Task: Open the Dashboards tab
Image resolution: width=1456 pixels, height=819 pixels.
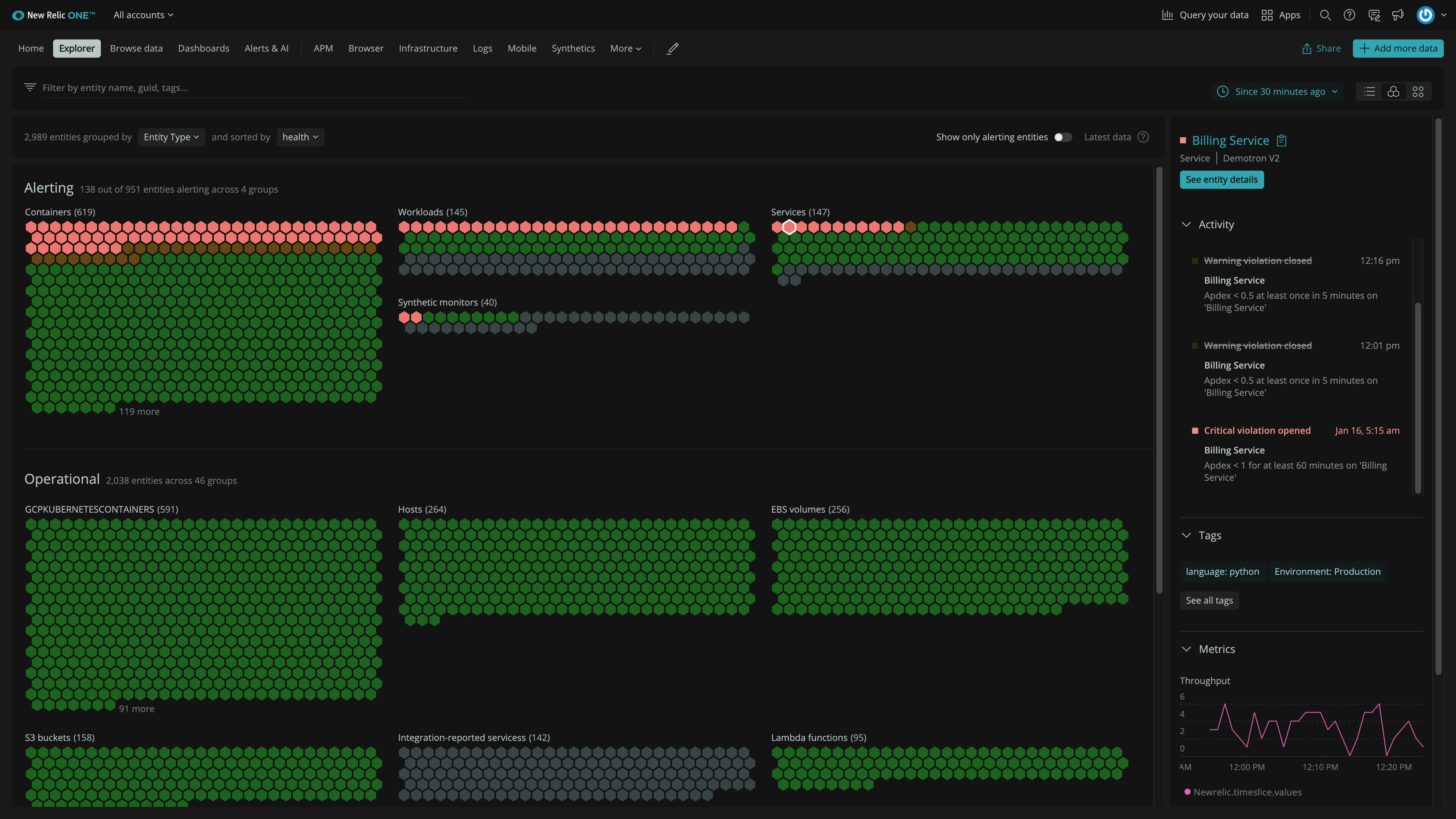Action: click(x=204, y=49)
